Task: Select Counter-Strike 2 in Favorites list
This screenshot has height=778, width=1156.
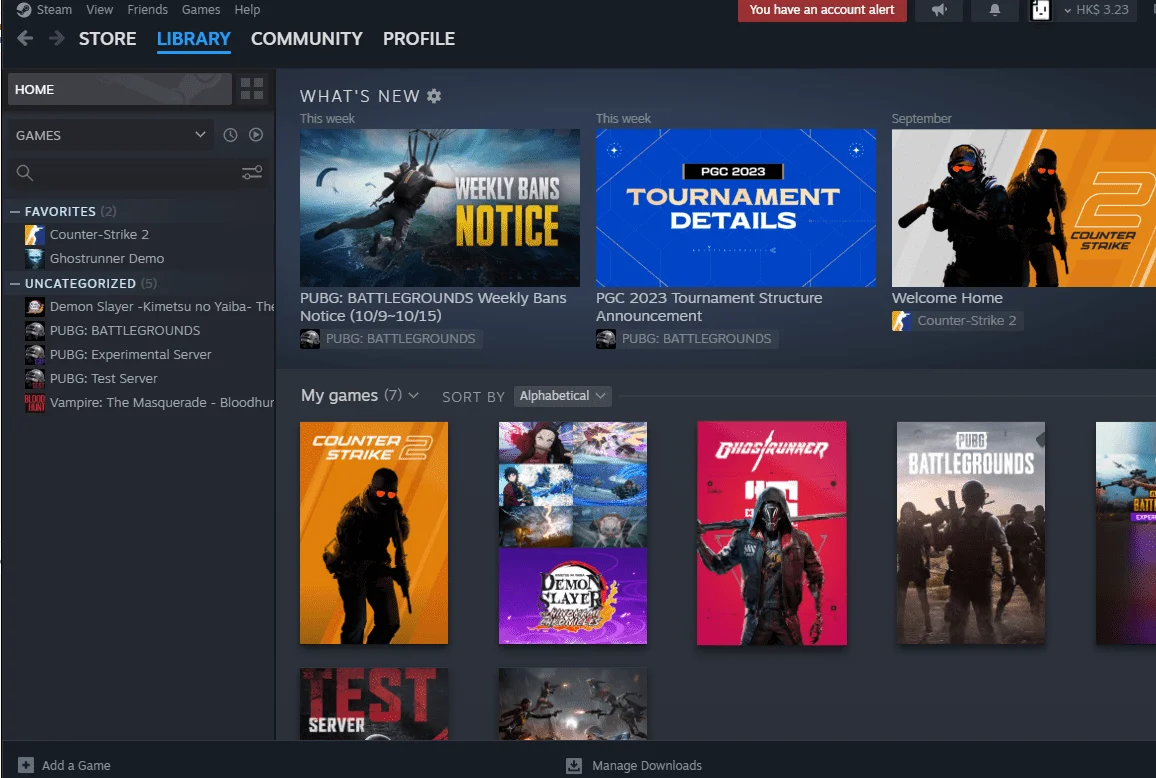Action: [x=100, y=235]
